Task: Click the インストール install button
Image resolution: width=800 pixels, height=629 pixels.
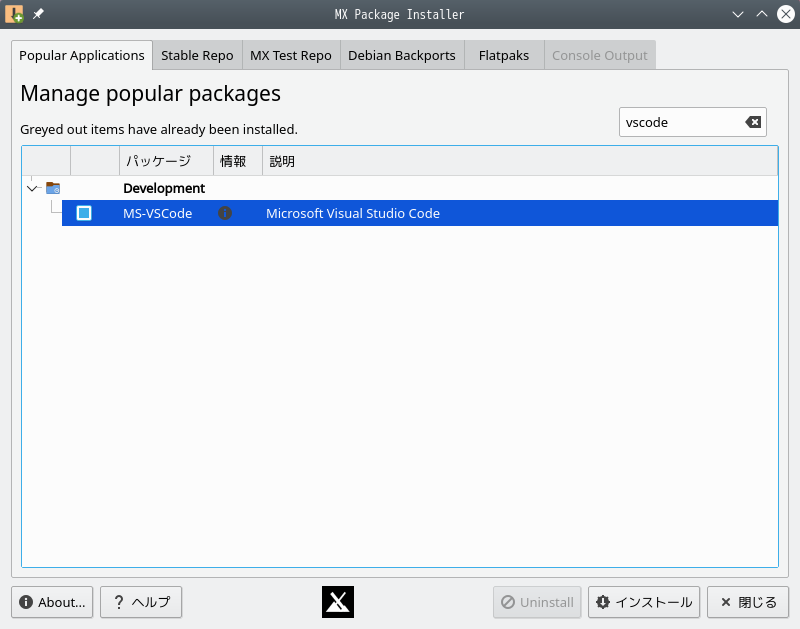Action: click(644, 602)
